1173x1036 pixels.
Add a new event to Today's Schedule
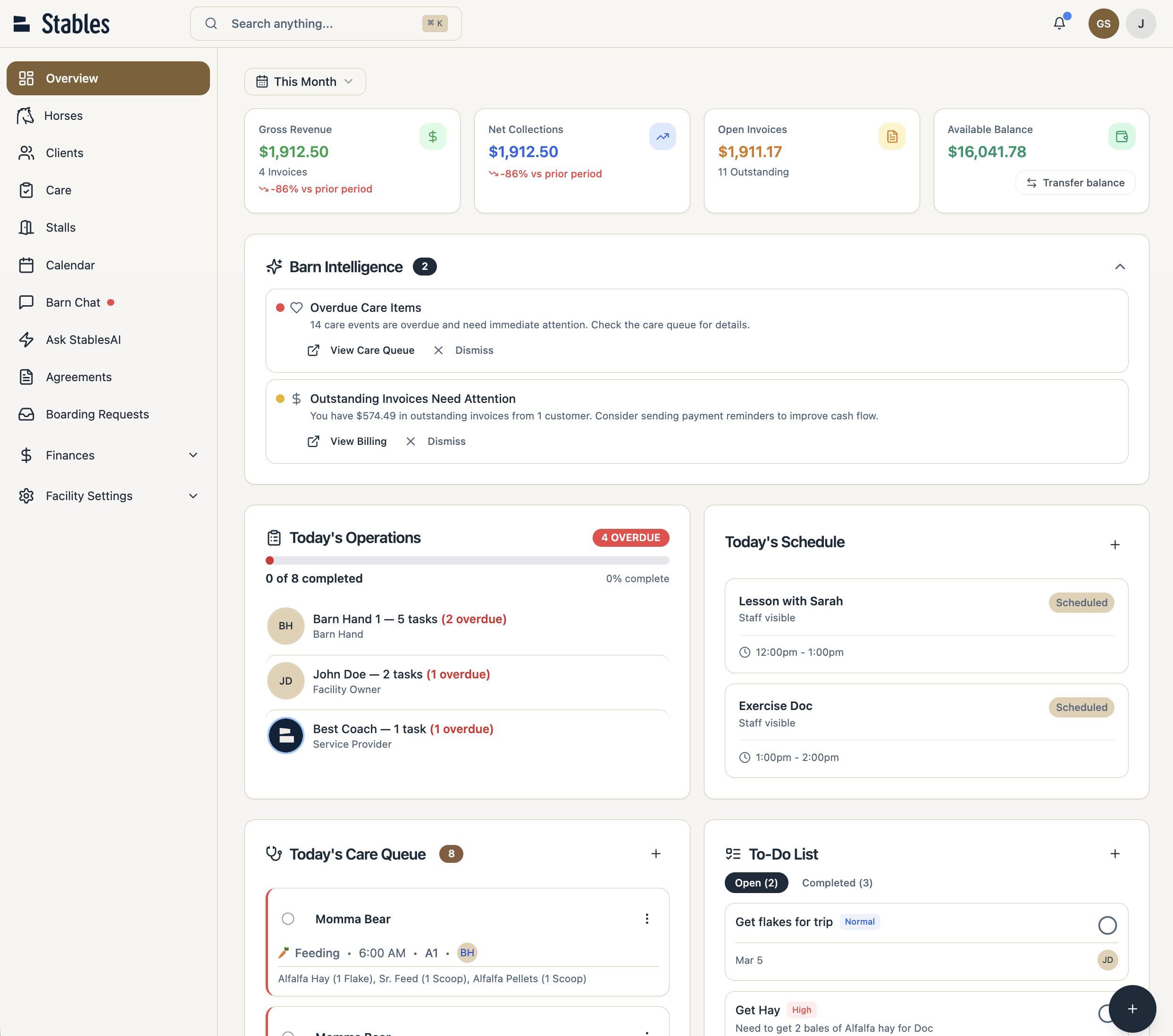pos(1114,544)
